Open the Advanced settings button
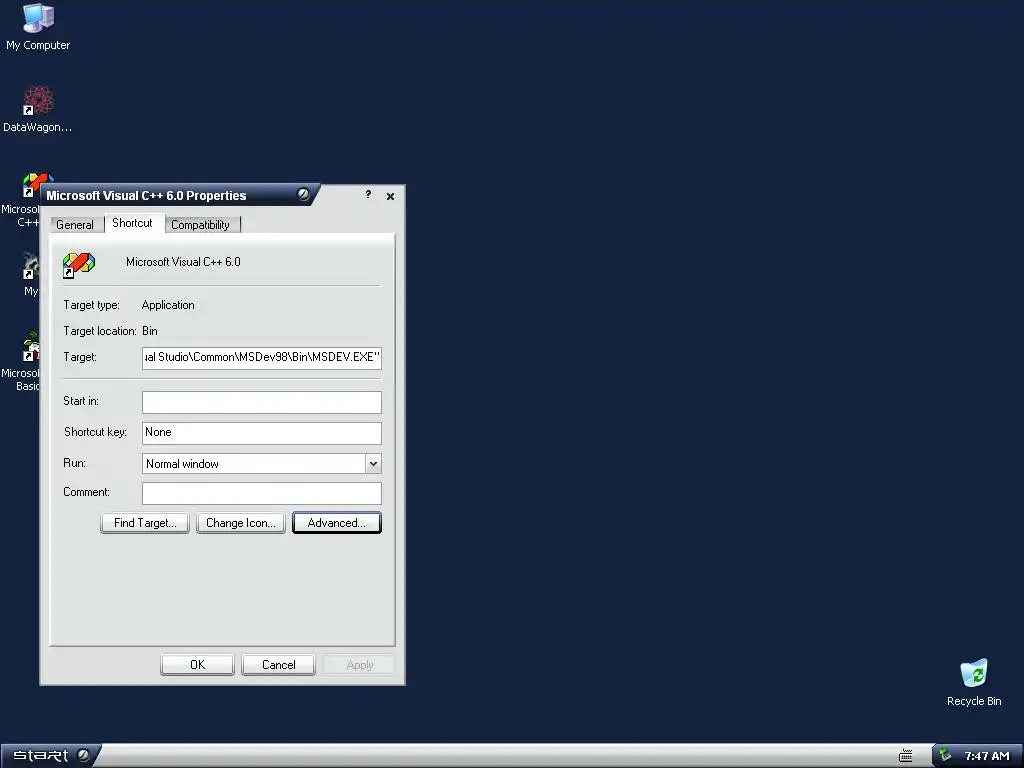 [337, 522]
